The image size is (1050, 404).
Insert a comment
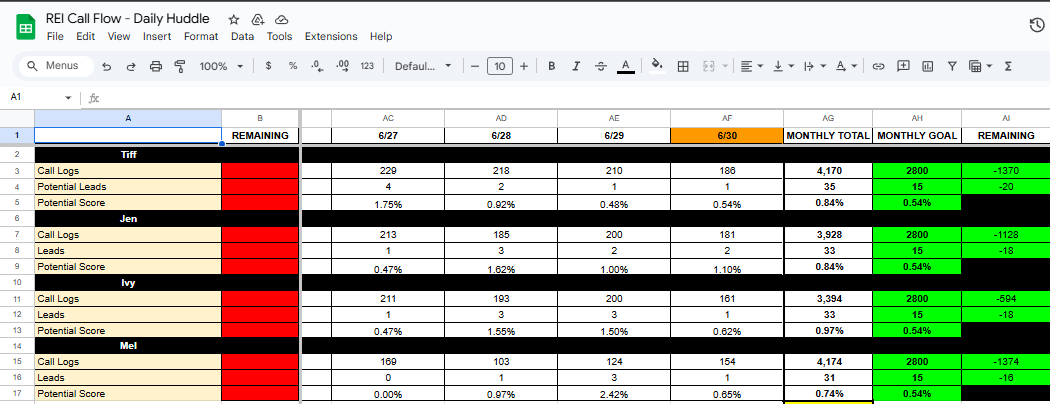[x=903, y=66]
